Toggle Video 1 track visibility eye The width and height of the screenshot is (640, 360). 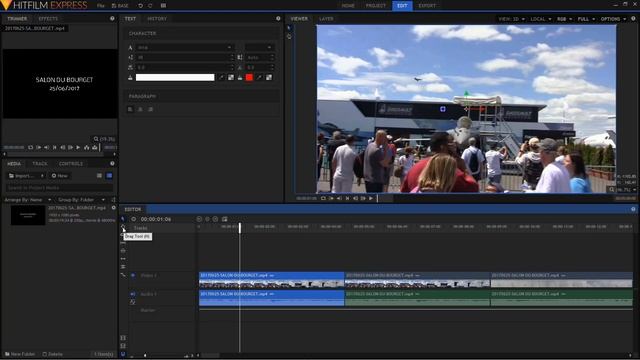[x=133, y=276]
